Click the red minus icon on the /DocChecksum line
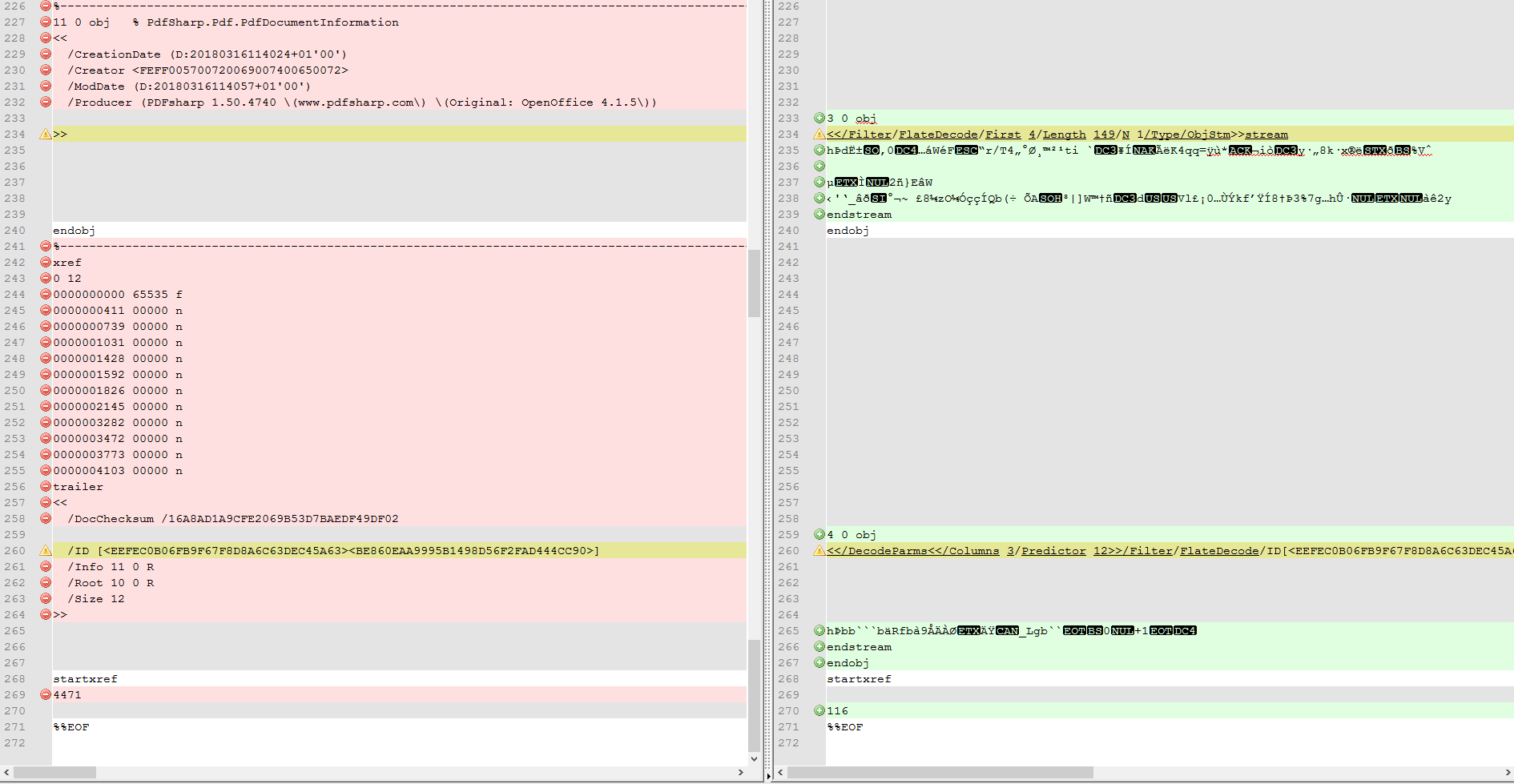 (46, 518)
